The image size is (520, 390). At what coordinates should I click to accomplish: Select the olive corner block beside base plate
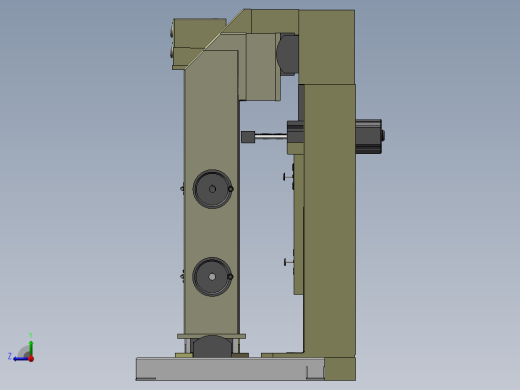(340, 369)
